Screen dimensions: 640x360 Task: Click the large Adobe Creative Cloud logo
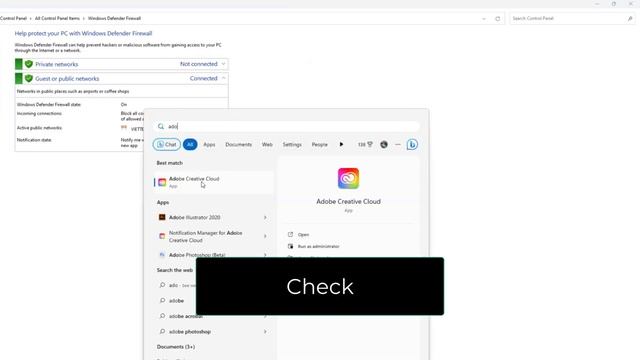(348, 178)
